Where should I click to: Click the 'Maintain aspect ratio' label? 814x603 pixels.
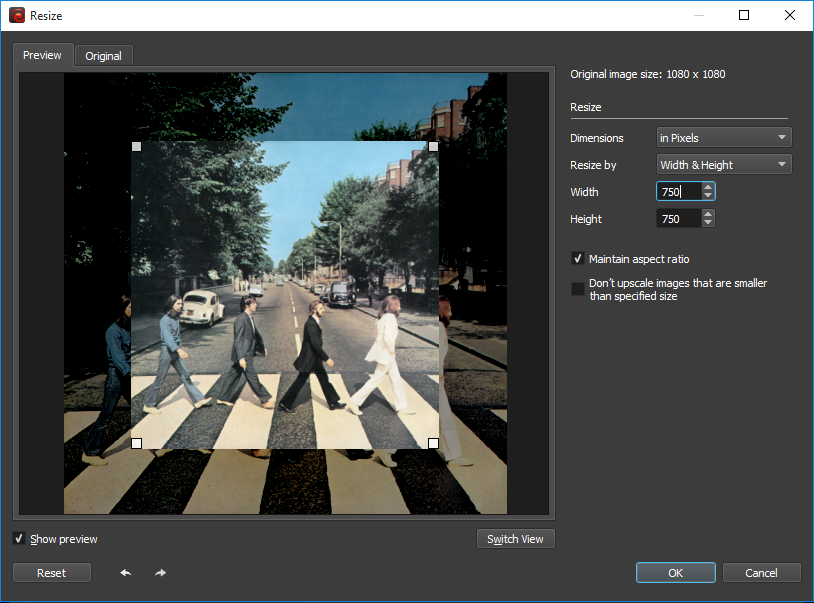pyautogui.click(x=639, y=259)
